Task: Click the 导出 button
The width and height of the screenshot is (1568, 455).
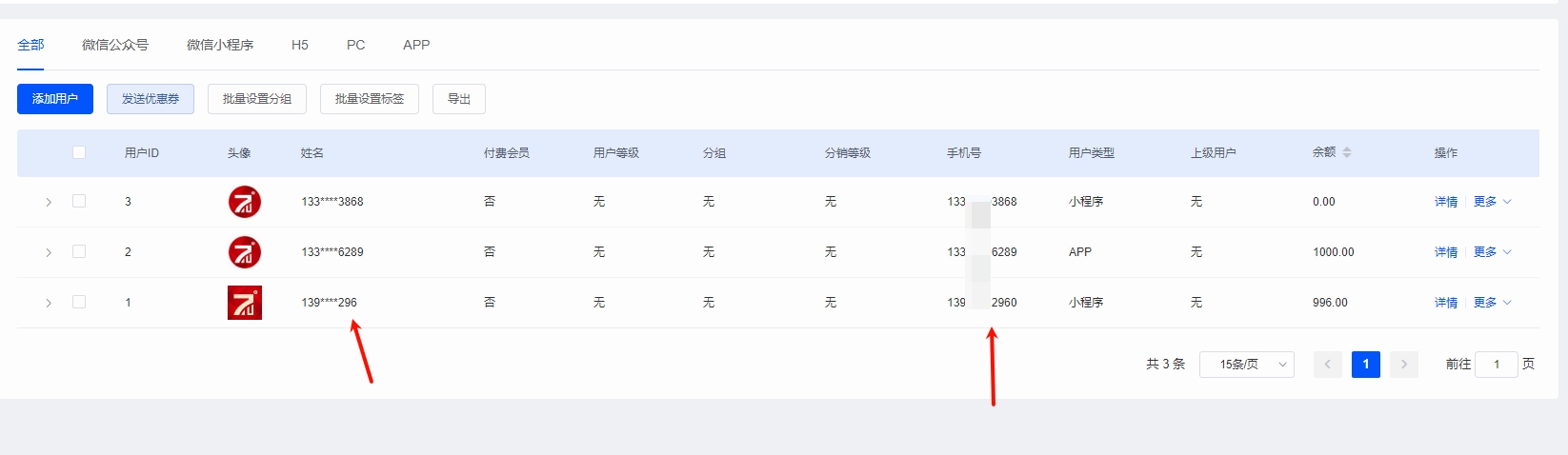Action: point(459,99)
